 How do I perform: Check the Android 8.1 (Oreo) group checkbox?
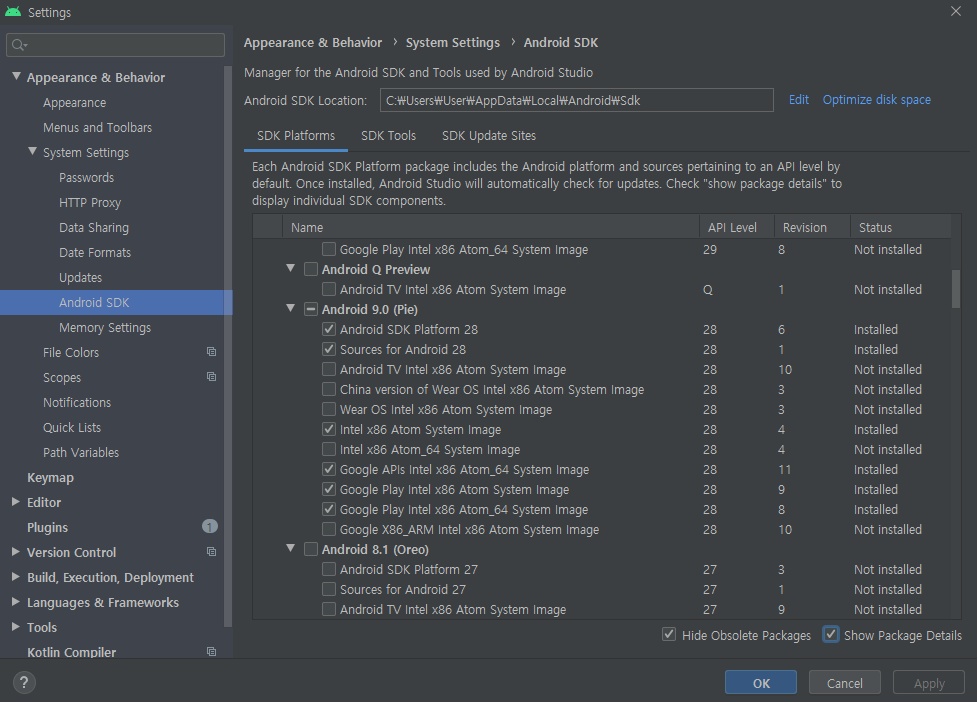coord(311,549)
